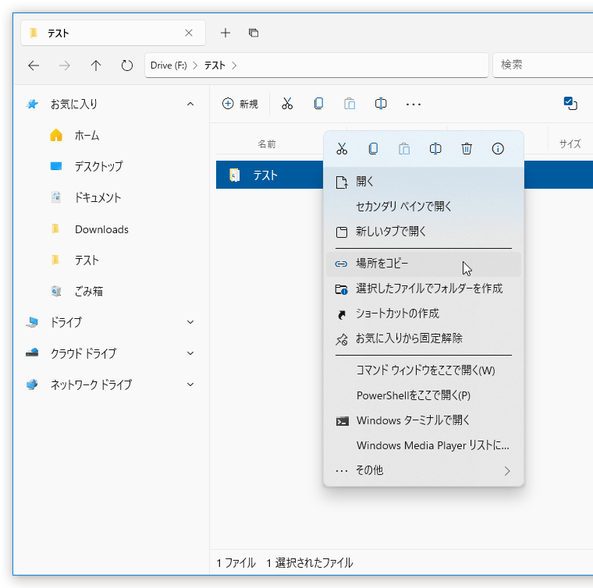
Task: Click the delete trash icon in context menu
Action: click(x=466, y=149)
